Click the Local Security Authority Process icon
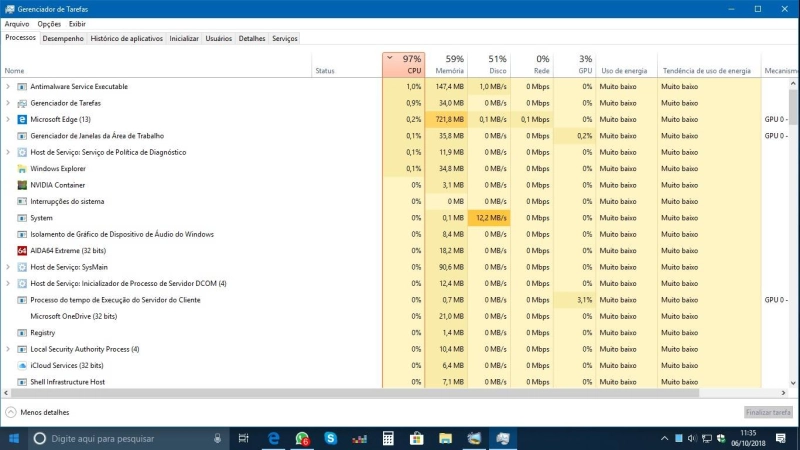Image resolution: width=800 pixels, height=450 pixels. [22, 349]
